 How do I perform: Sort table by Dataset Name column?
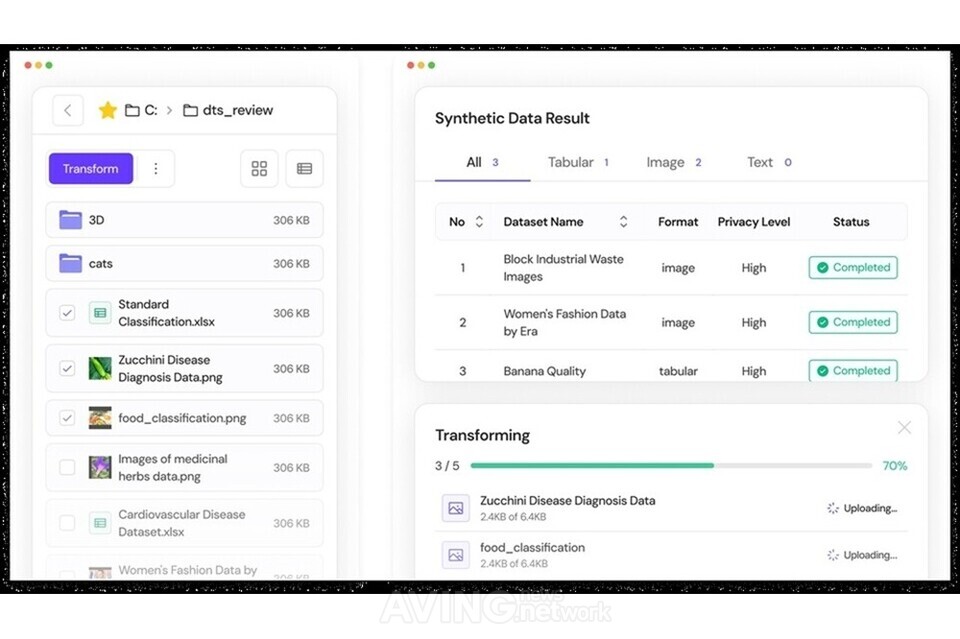pyautogui.click(x=623, y=222)
